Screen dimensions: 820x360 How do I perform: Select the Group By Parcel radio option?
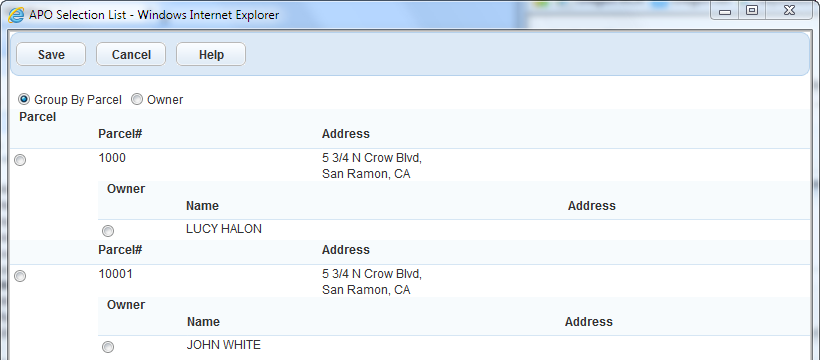point(24,99)
